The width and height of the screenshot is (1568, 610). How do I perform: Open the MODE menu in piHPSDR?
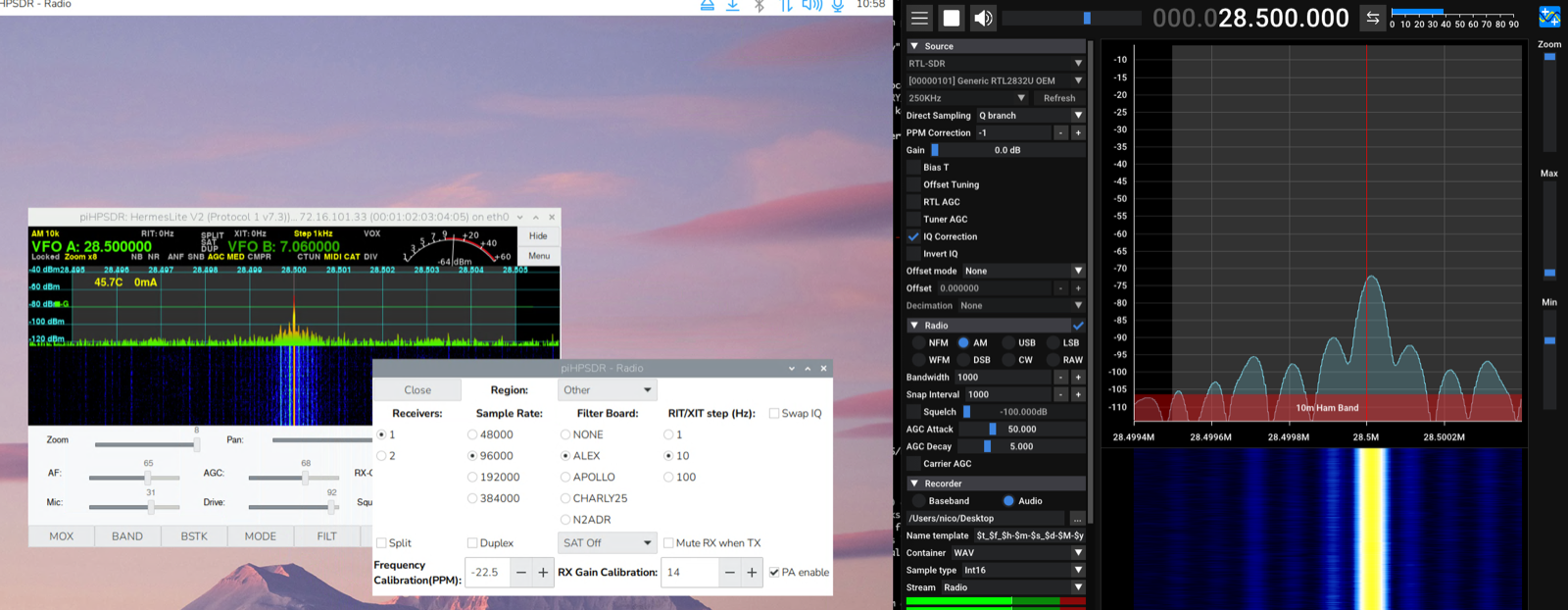(260, 536)
